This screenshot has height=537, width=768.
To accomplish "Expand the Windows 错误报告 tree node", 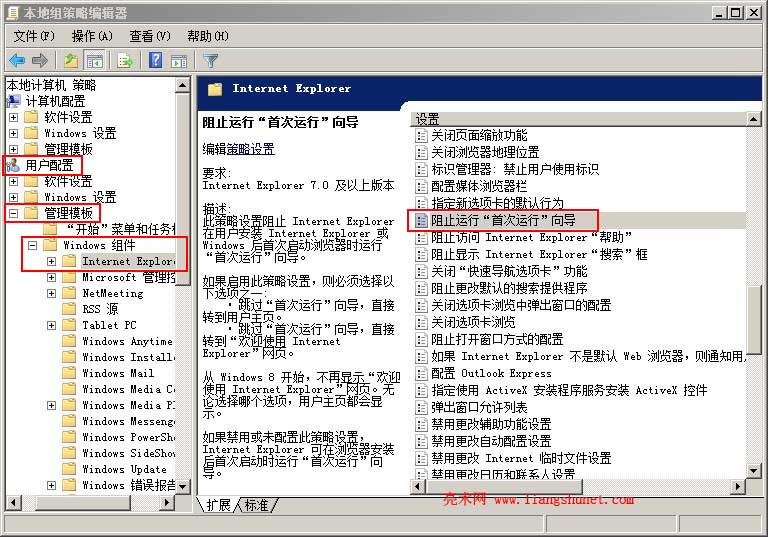I will (51, 486).
